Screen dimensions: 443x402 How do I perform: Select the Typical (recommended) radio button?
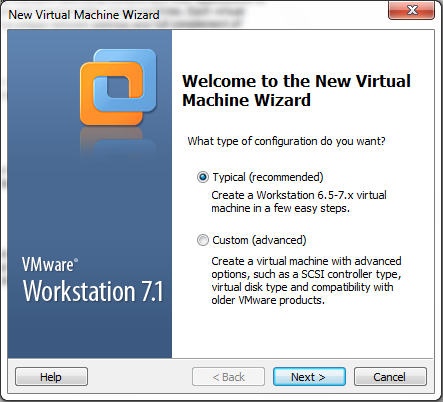click(x=203, y=177)
